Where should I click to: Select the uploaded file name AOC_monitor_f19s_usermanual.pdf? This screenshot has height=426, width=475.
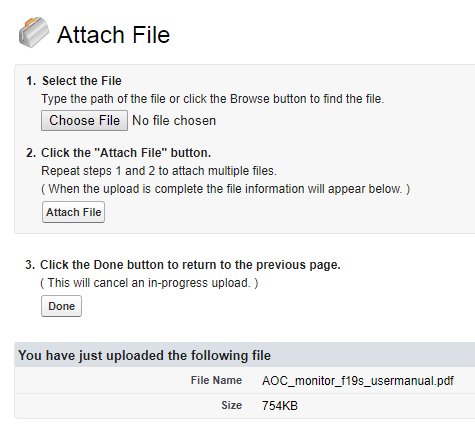pos(358,381)
